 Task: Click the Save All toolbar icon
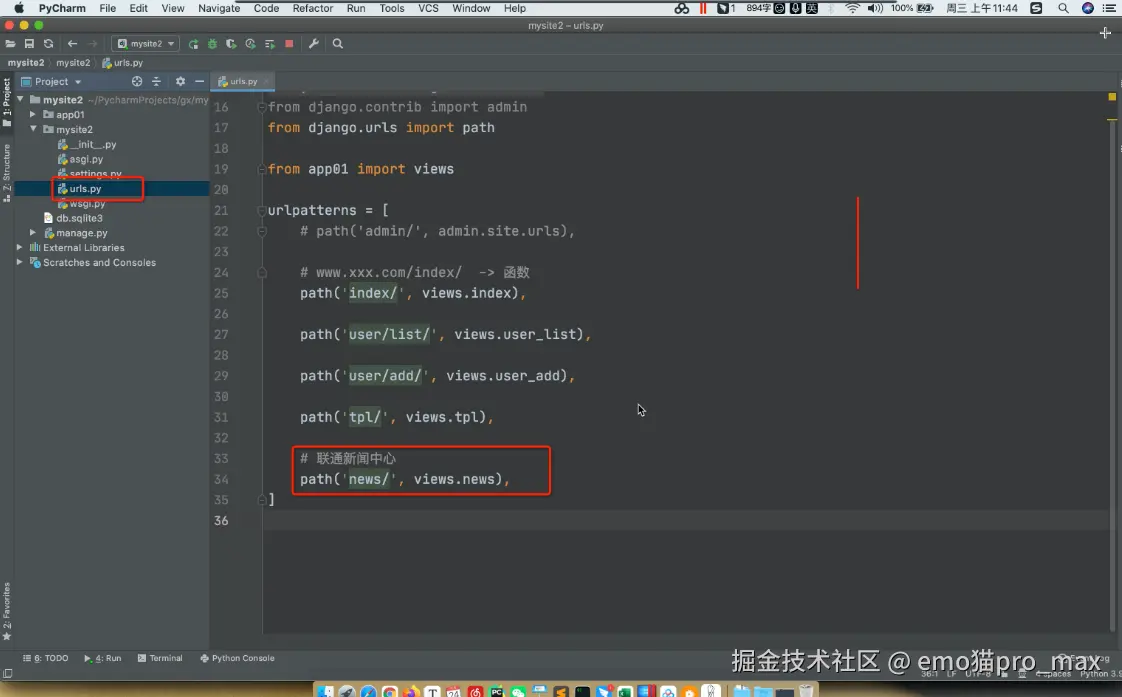pos(29,44)
